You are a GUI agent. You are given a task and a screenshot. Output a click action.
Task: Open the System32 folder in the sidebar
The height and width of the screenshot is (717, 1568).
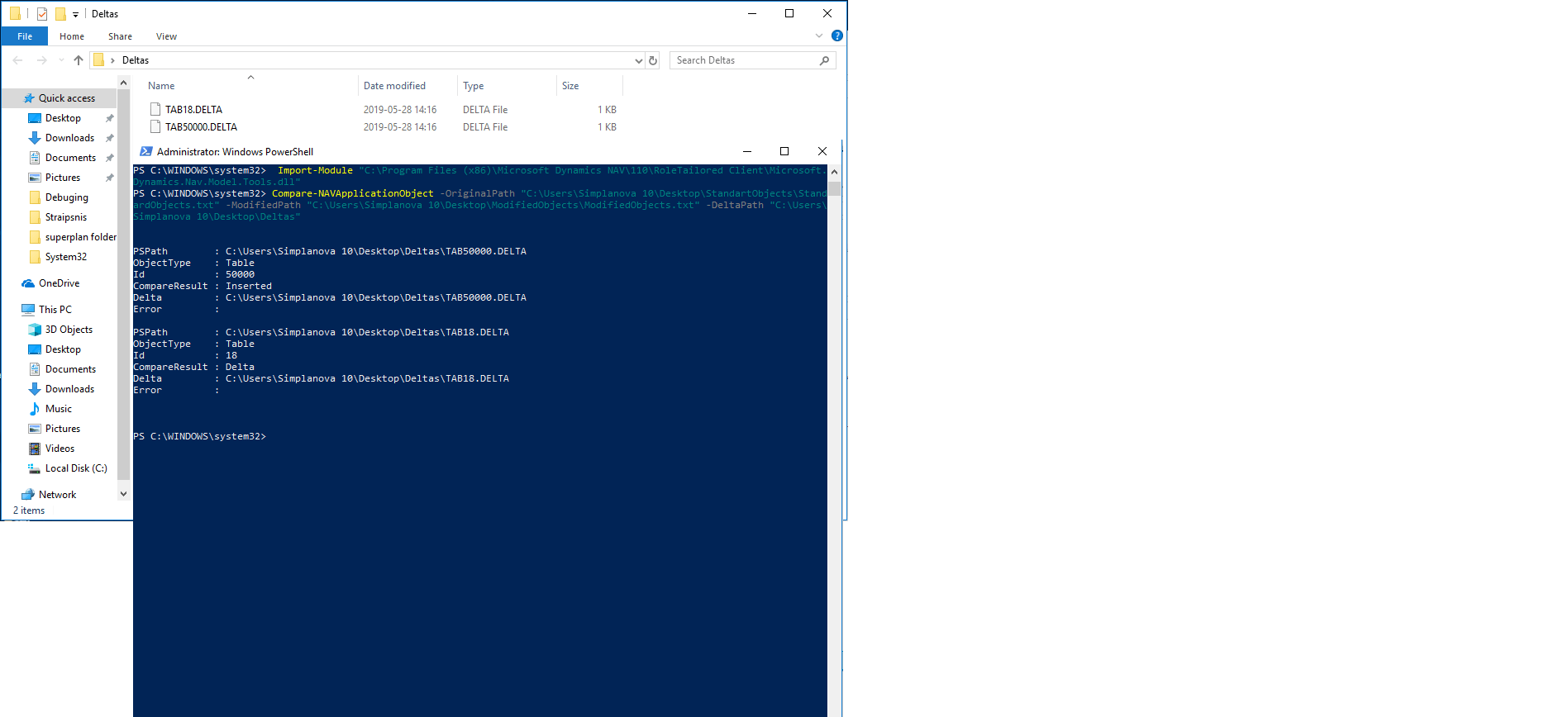[x=65, y=257]
